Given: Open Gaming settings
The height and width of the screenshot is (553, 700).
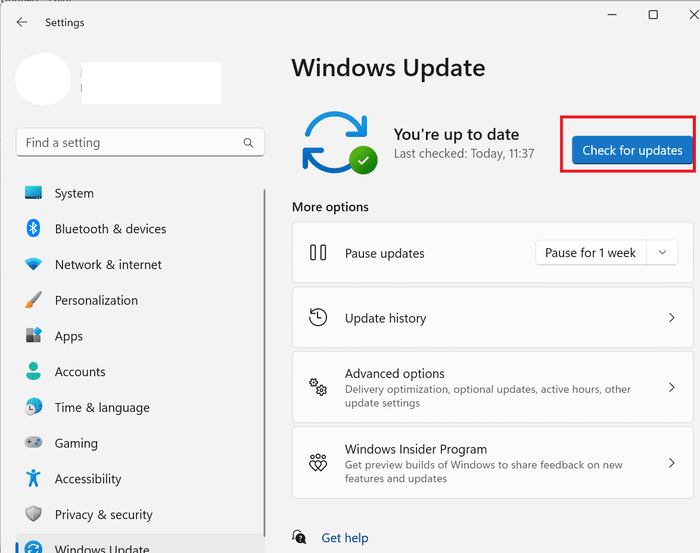Looking at the screenshot, I should click(x=140, y=443).
